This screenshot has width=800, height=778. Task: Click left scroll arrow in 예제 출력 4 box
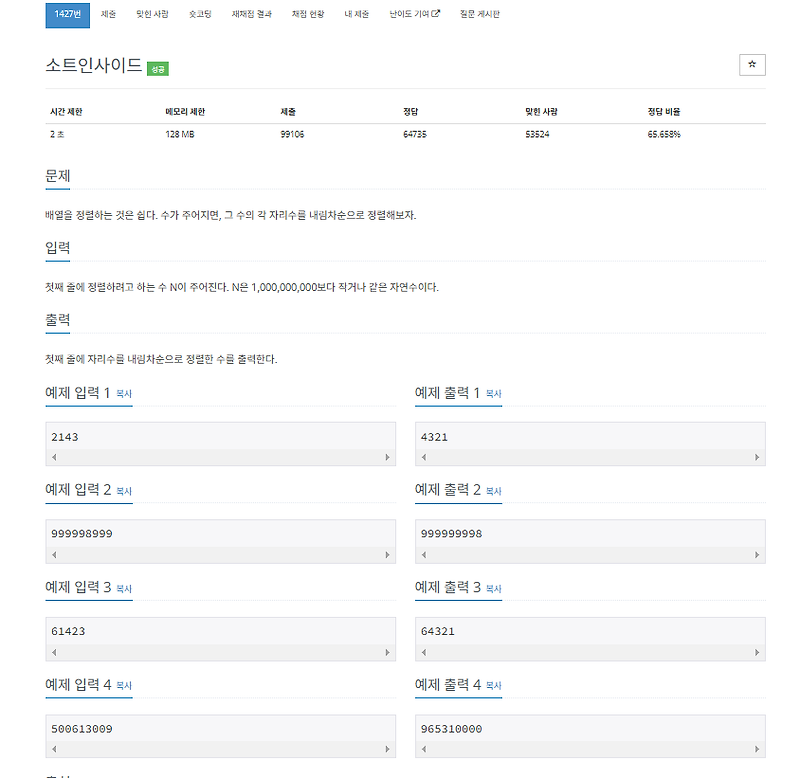pos(424,749)
